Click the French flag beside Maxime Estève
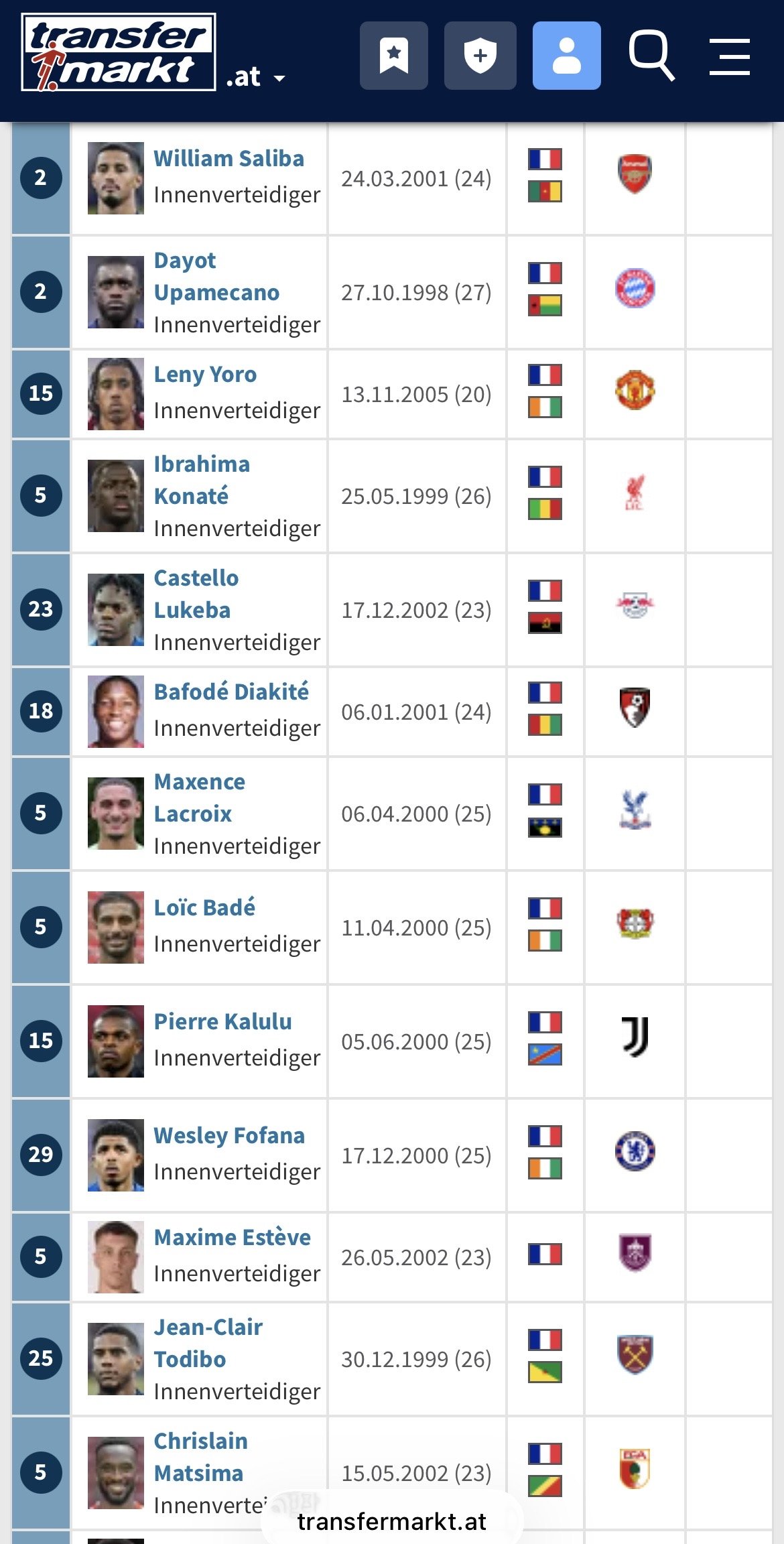The image size is (784, 1544). coord(545,1254)
